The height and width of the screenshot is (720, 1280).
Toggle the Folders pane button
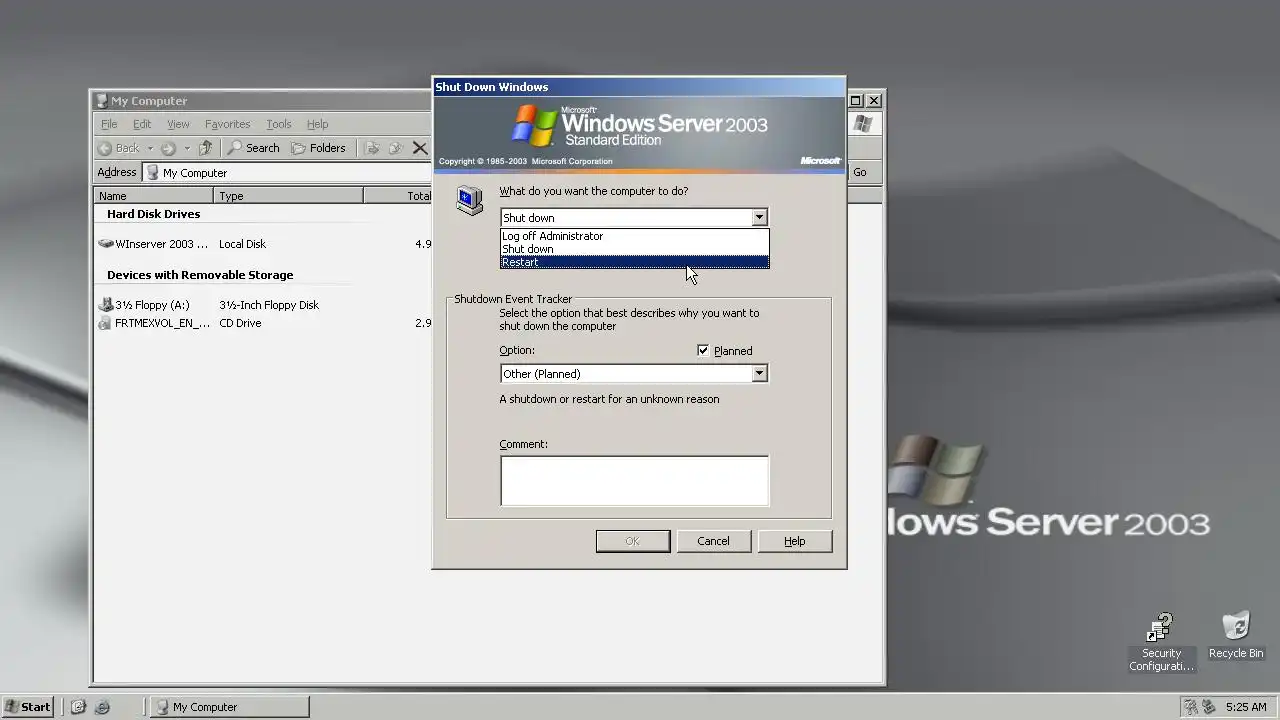tap(318, 148)
